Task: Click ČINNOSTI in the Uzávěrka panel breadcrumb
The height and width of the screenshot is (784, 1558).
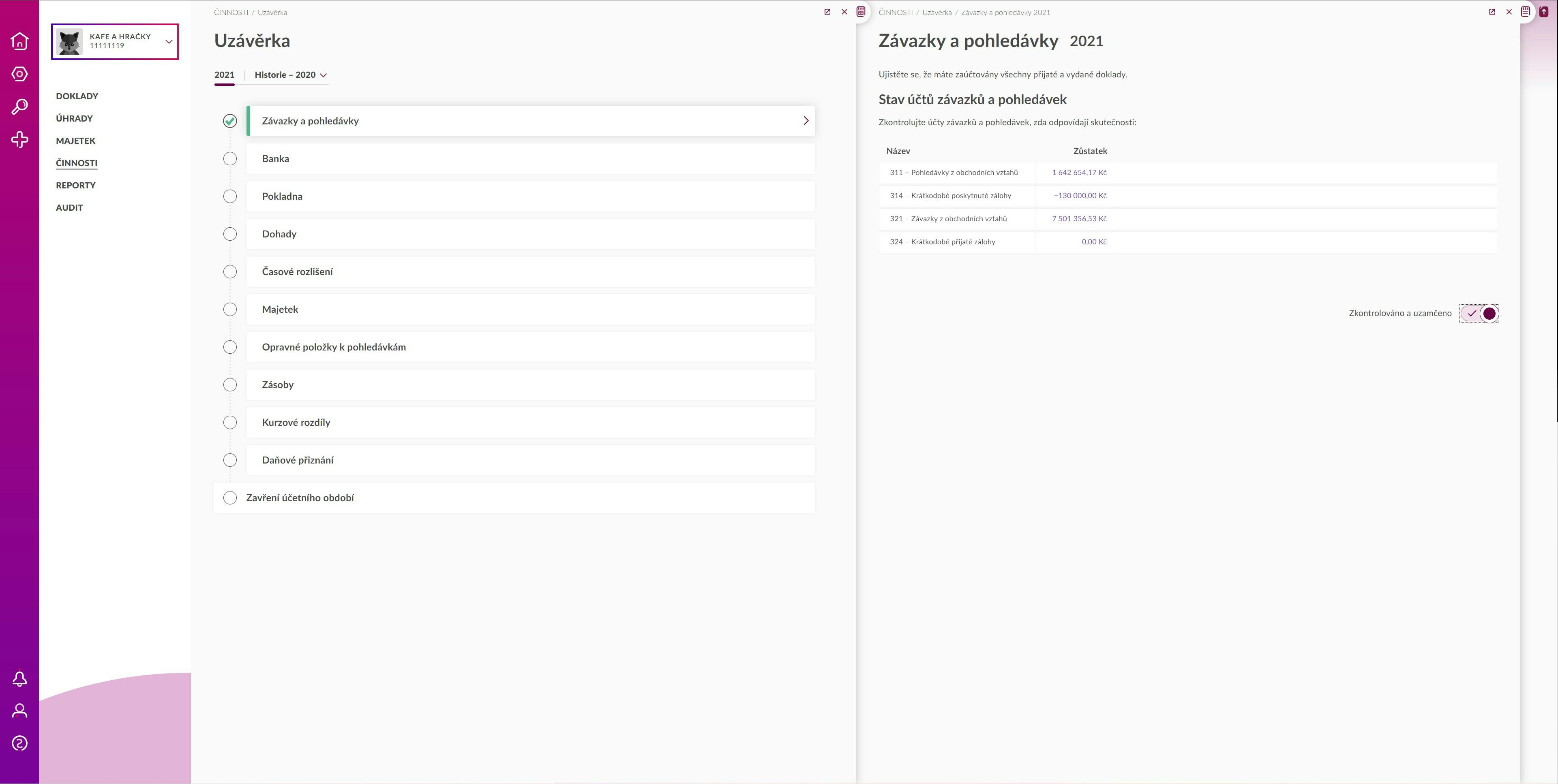Action: (x=231, y=12)
